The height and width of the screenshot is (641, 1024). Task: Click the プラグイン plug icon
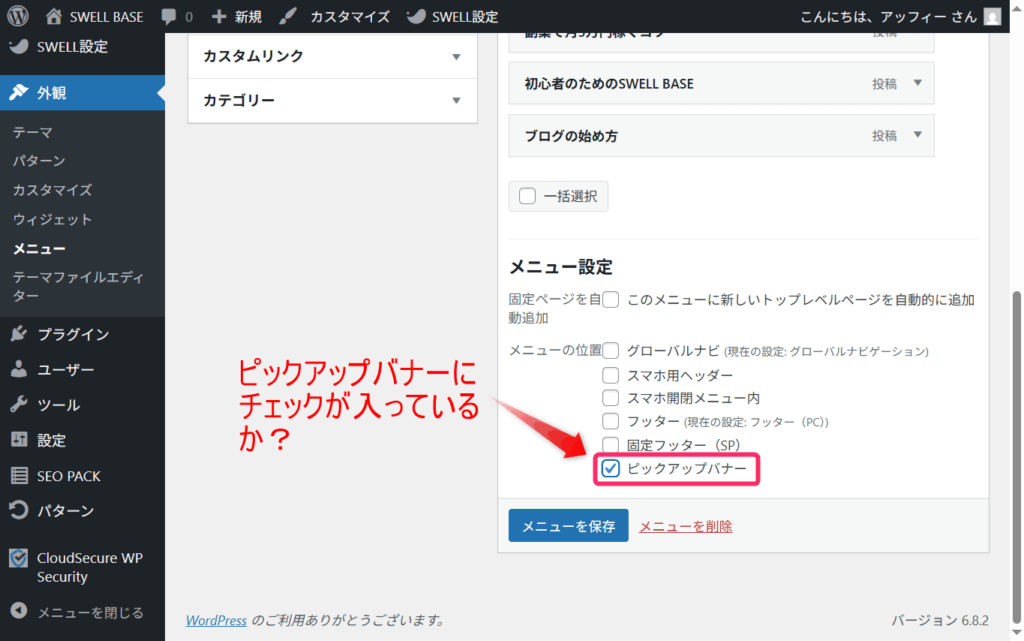(18, 334)
